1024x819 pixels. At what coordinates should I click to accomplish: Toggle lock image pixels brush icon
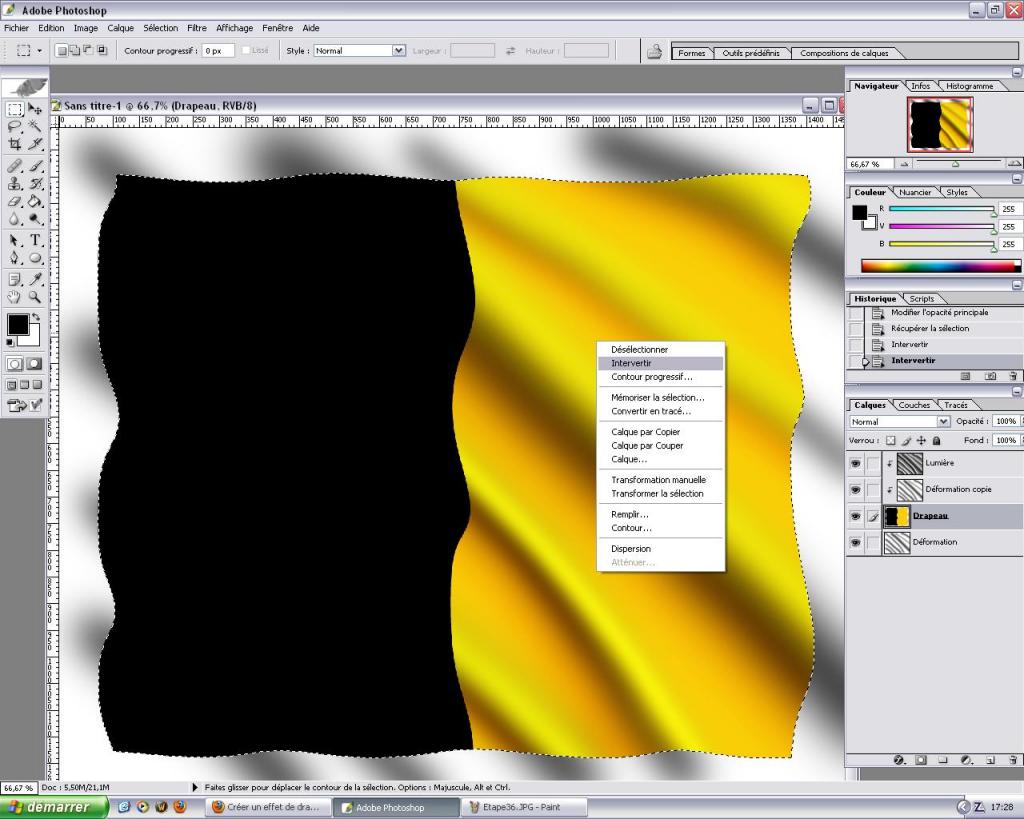click(906, 440)
